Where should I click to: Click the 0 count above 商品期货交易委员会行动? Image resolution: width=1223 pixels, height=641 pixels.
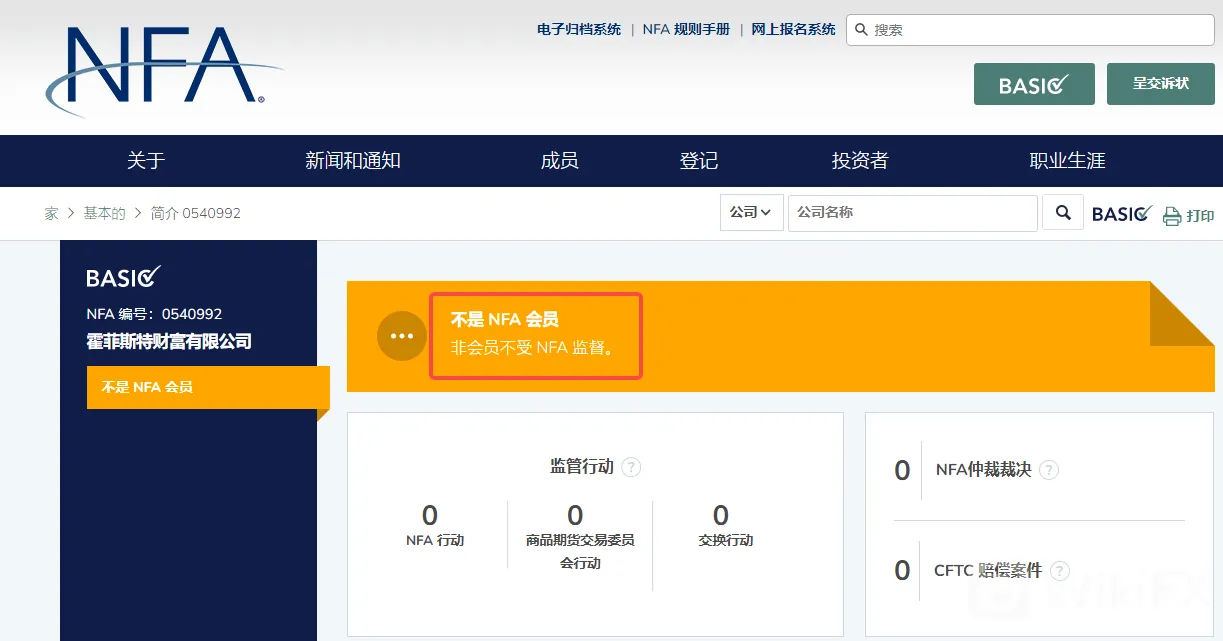point(575,515)
